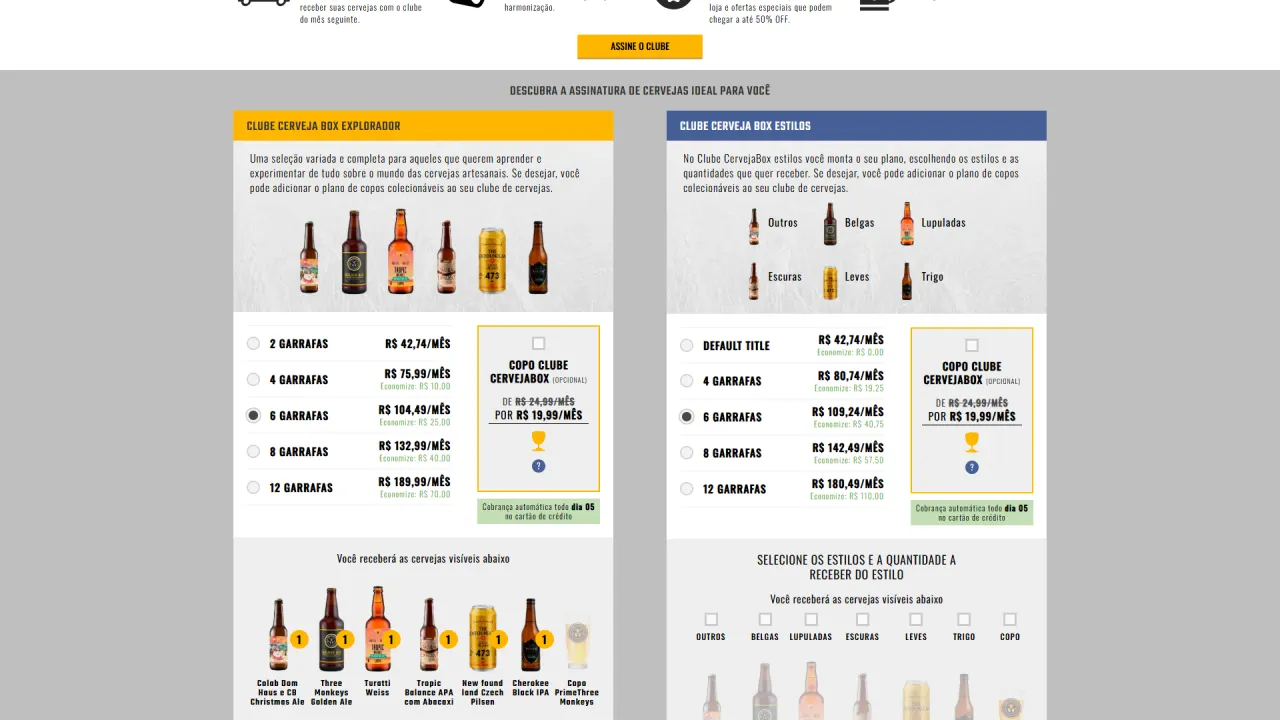Viewport: 1280px width, 720px height.
Task: Choose 12 Garrafas in the Explorador plan
Action: pyautogui.click(x=253, y=487)
